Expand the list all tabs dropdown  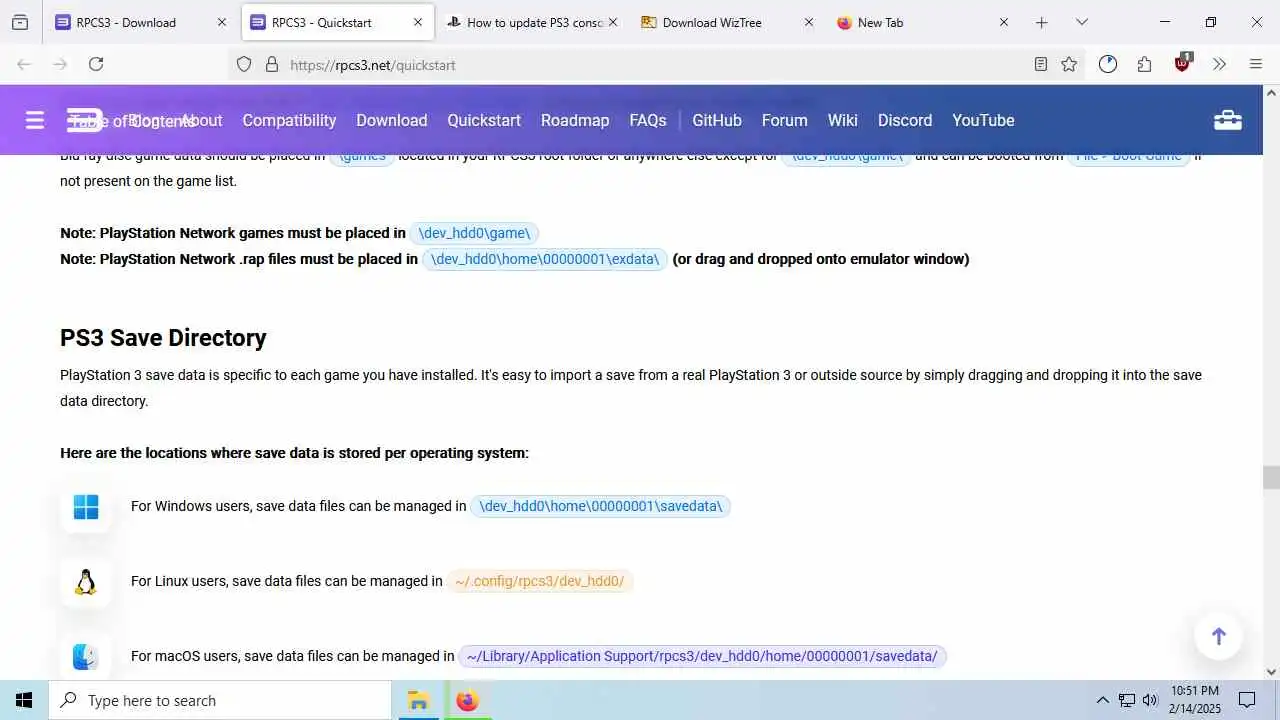pyautogui.click(x=1081, y=22)
